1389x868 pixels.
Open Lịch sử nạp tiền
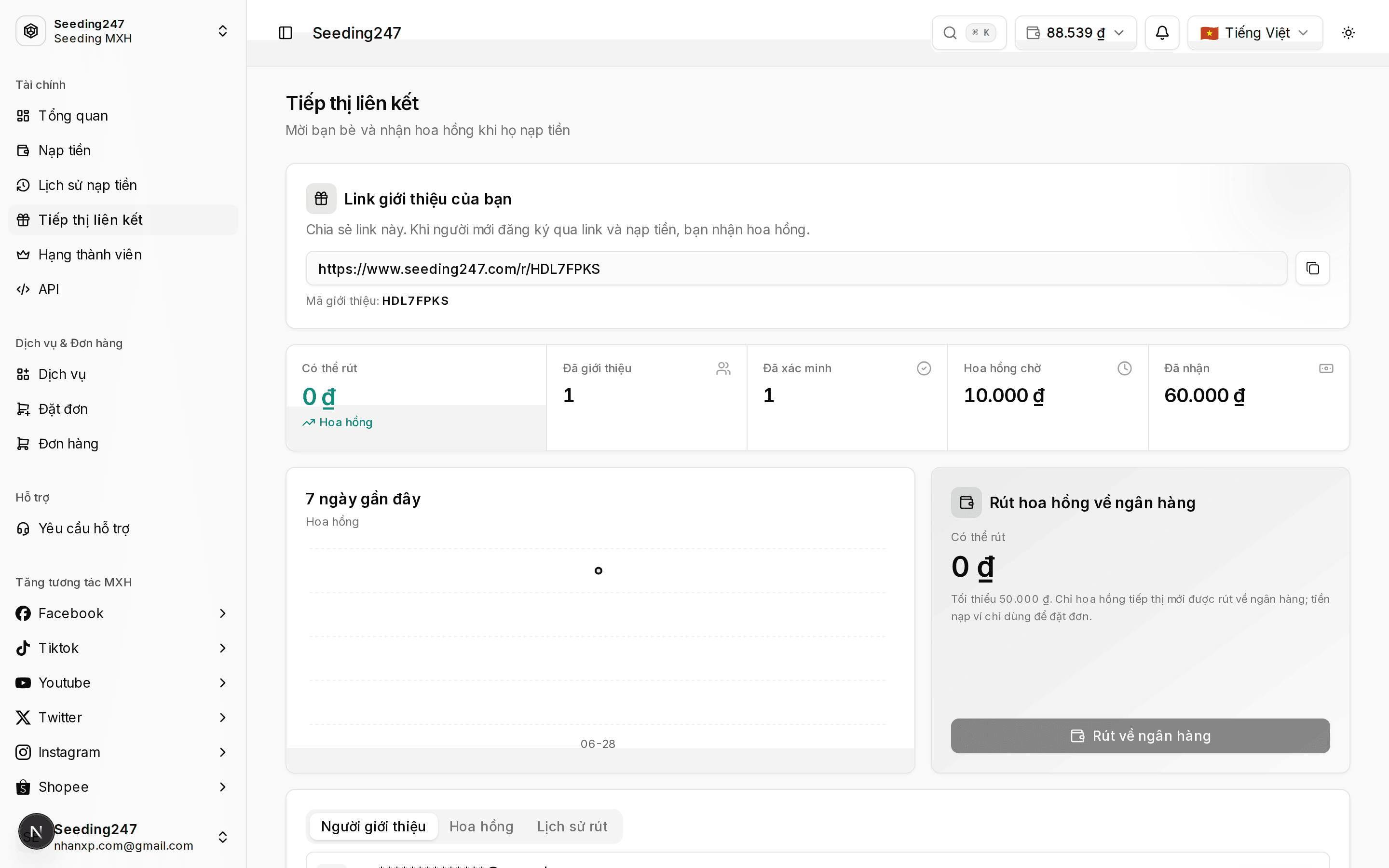click(123, 186)
